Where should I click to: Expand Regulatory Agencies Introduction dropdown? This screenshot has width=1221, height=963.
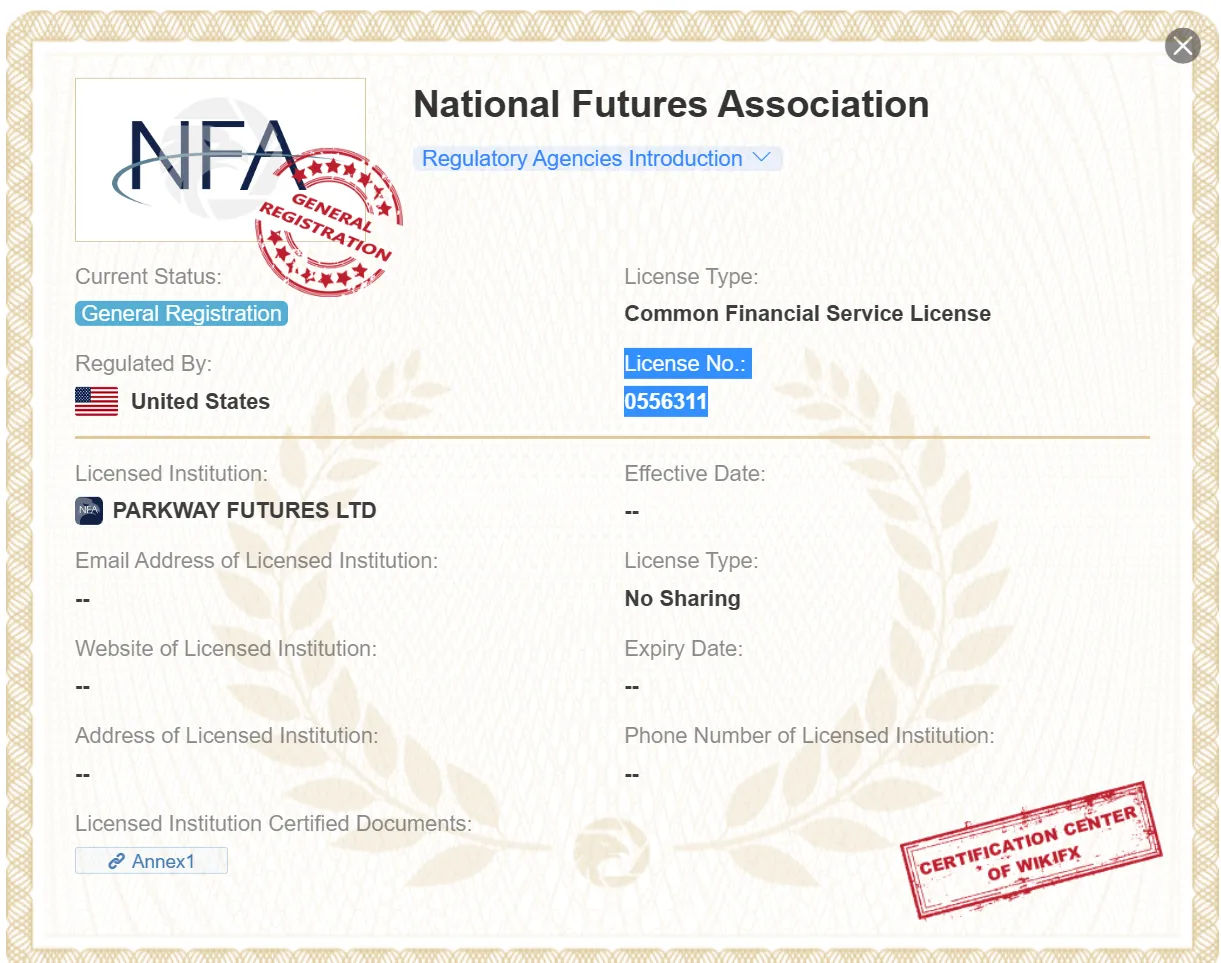point(597,159)
